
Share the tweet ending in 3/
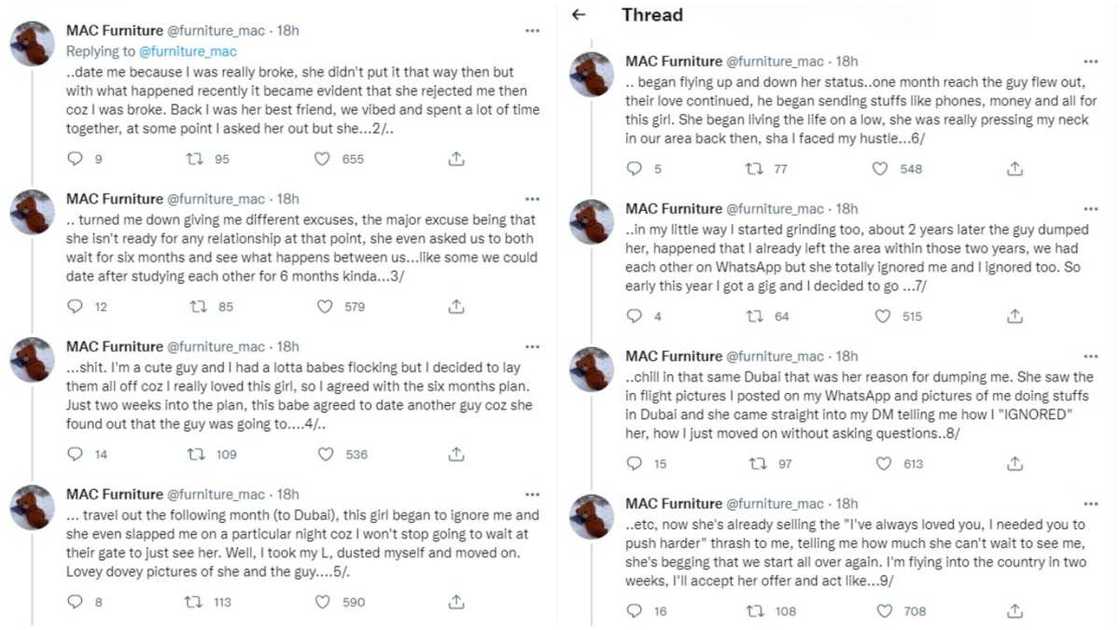point(456,307)
